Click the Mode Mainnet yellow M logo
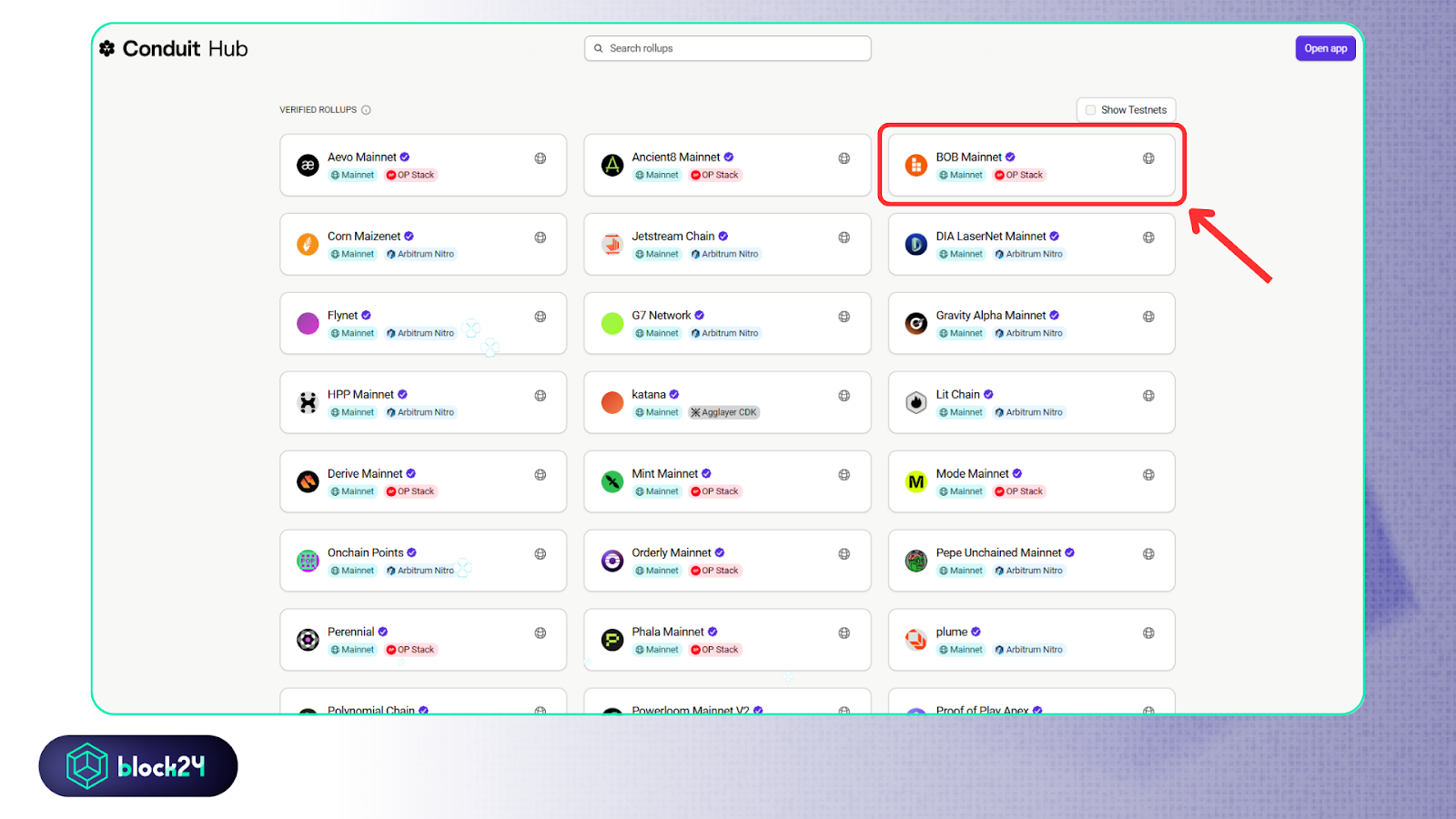Image resolution: width=1456 pixels, height=819 pixels. (x=916, y=482)
